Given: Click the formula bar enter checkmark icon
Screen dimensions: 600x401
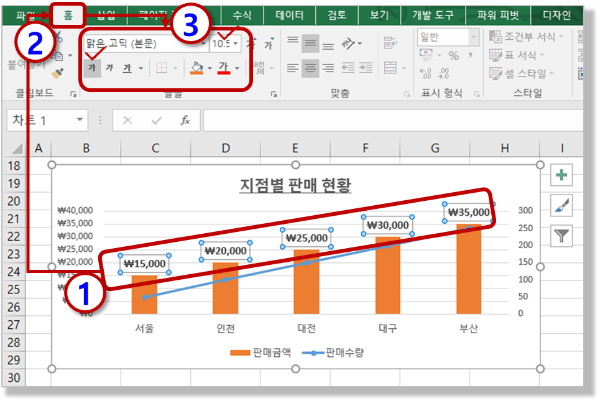Looking at the screenshot, I should (156, 121).
